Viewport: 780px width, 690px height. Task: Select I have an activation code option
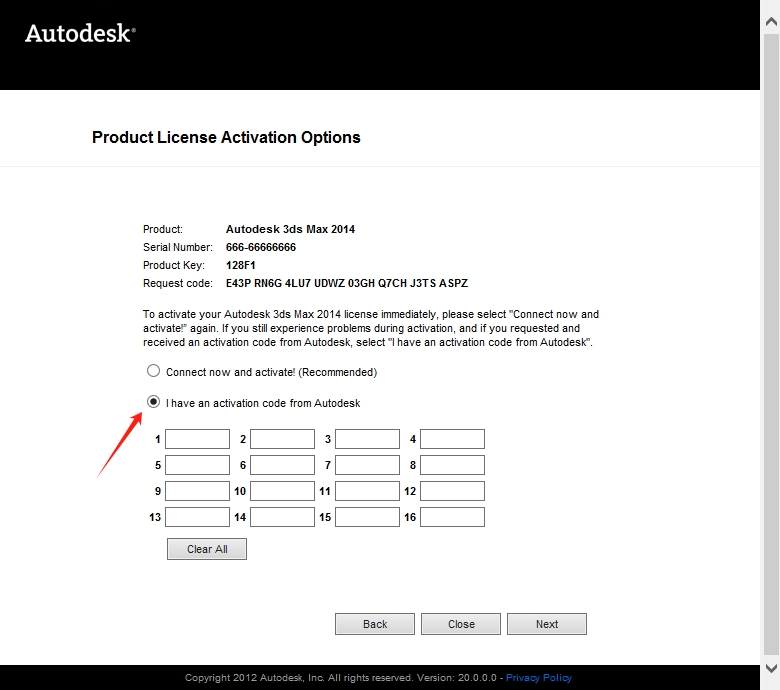[153, 403]
